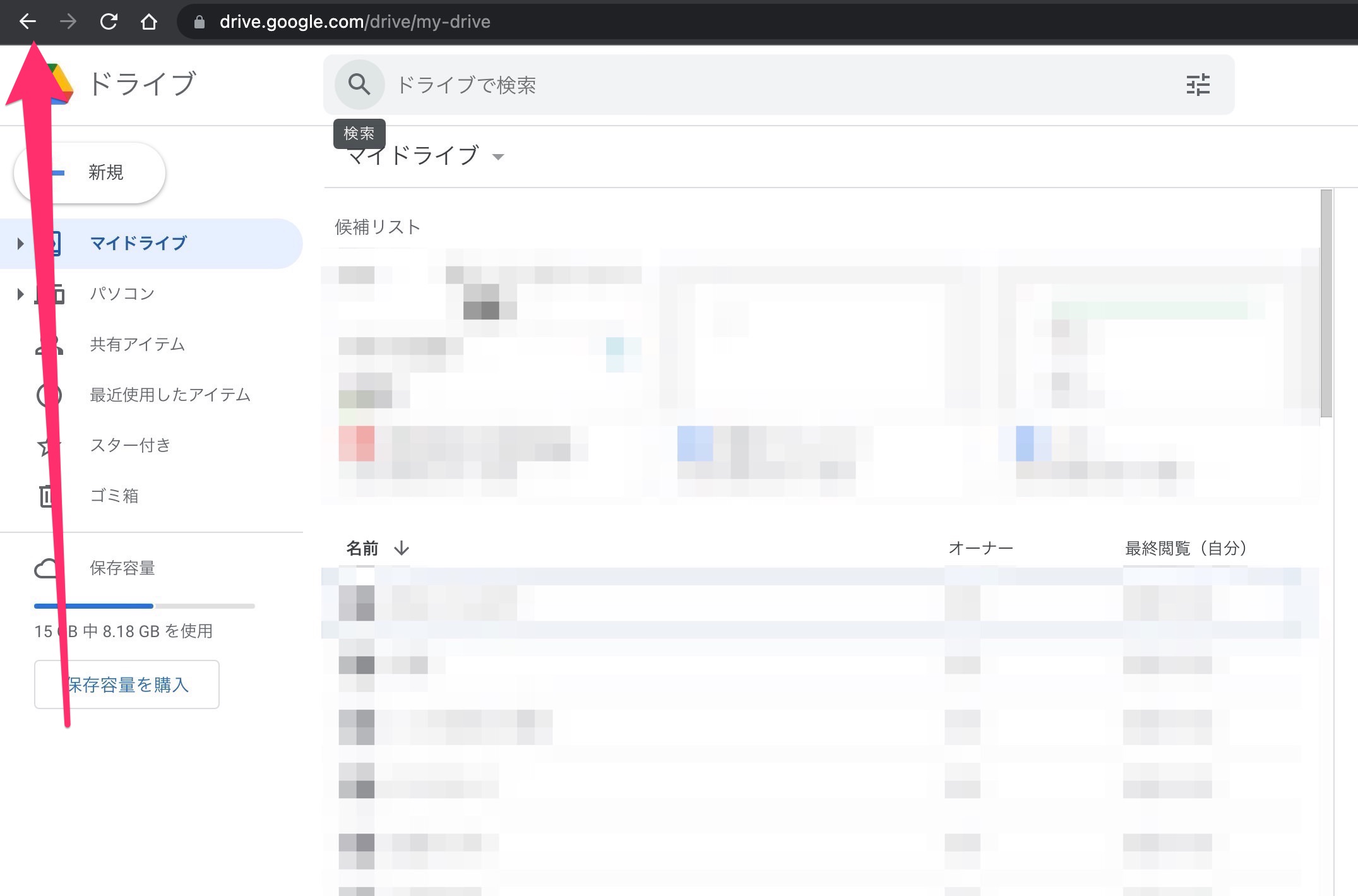
Task: Click the ドライブ logo text
Action: [143, 84]
